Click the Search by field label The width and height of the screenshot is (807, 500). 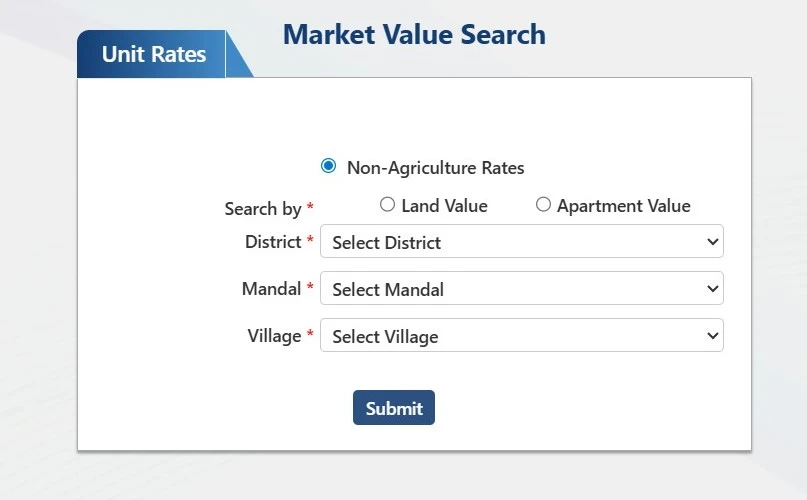tap(263, 209)
